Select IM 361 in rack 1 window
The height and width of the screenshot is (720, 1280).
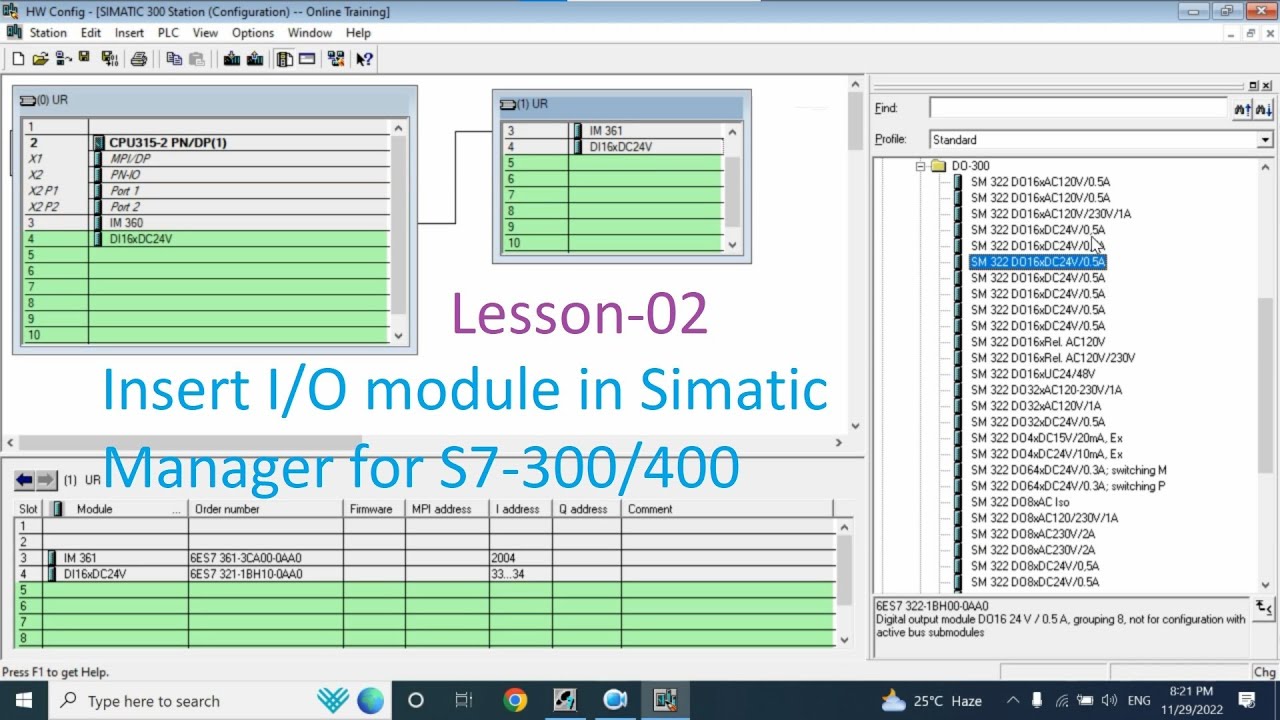pyautogui.click(x=605, y=131)
